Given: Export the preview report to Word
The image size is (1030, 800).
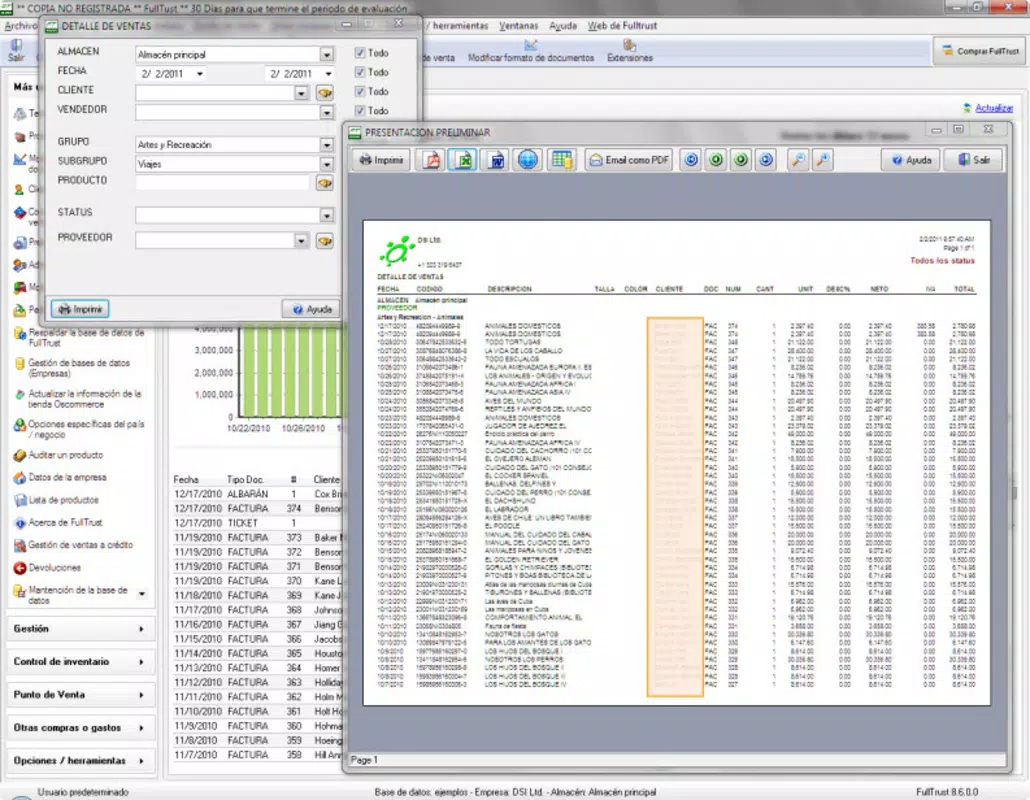Looking at the screenshot, I should click(x=496, y=160).
